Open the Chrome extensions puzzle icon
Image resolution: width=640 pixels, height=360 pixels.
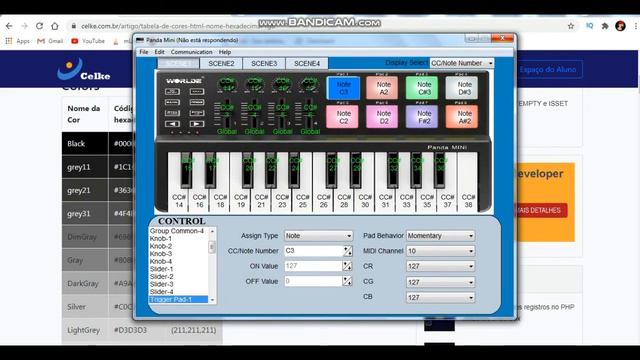point(605,26)
